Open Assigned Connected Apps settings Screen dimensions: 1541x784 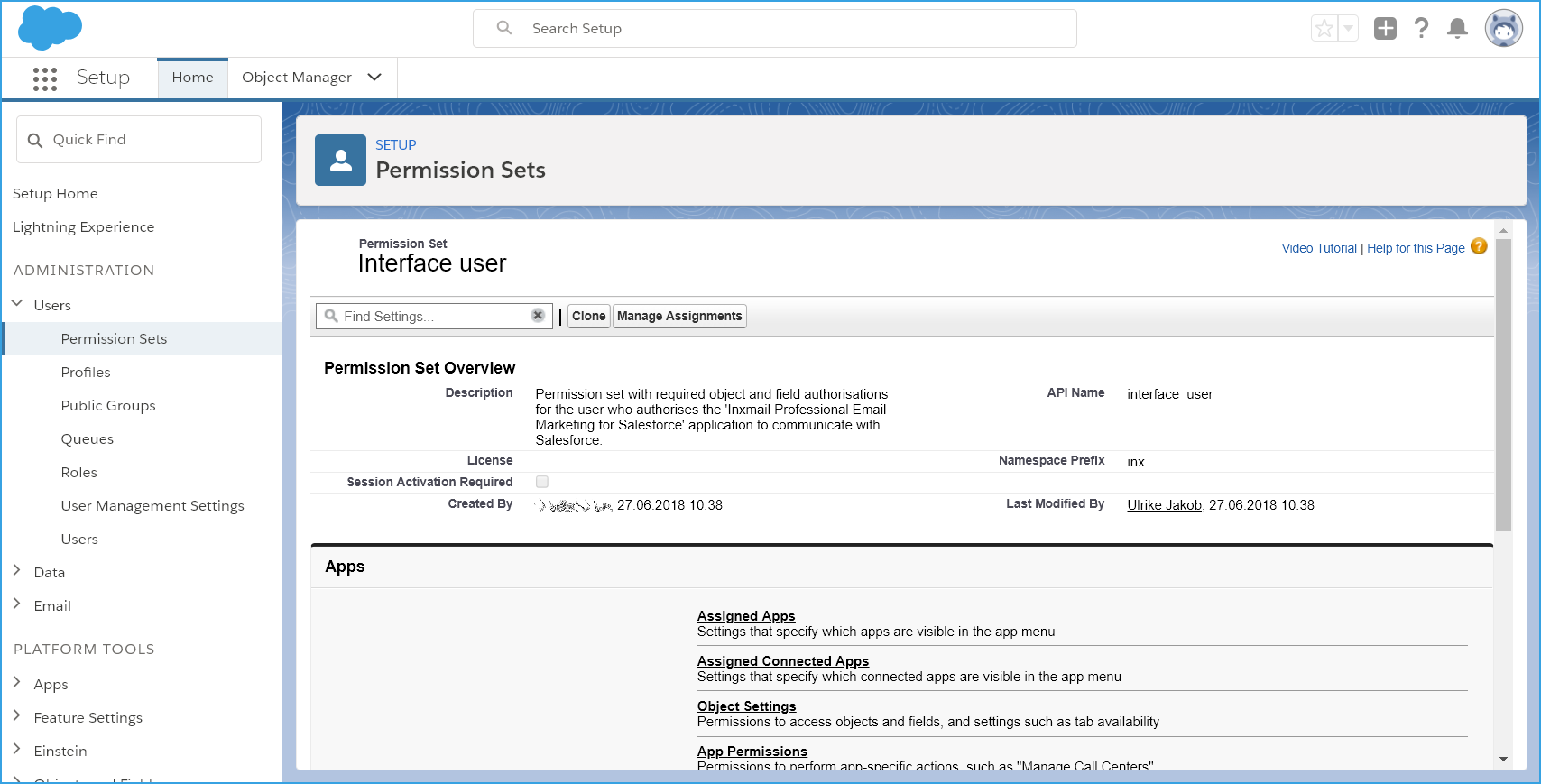(783, 661)
